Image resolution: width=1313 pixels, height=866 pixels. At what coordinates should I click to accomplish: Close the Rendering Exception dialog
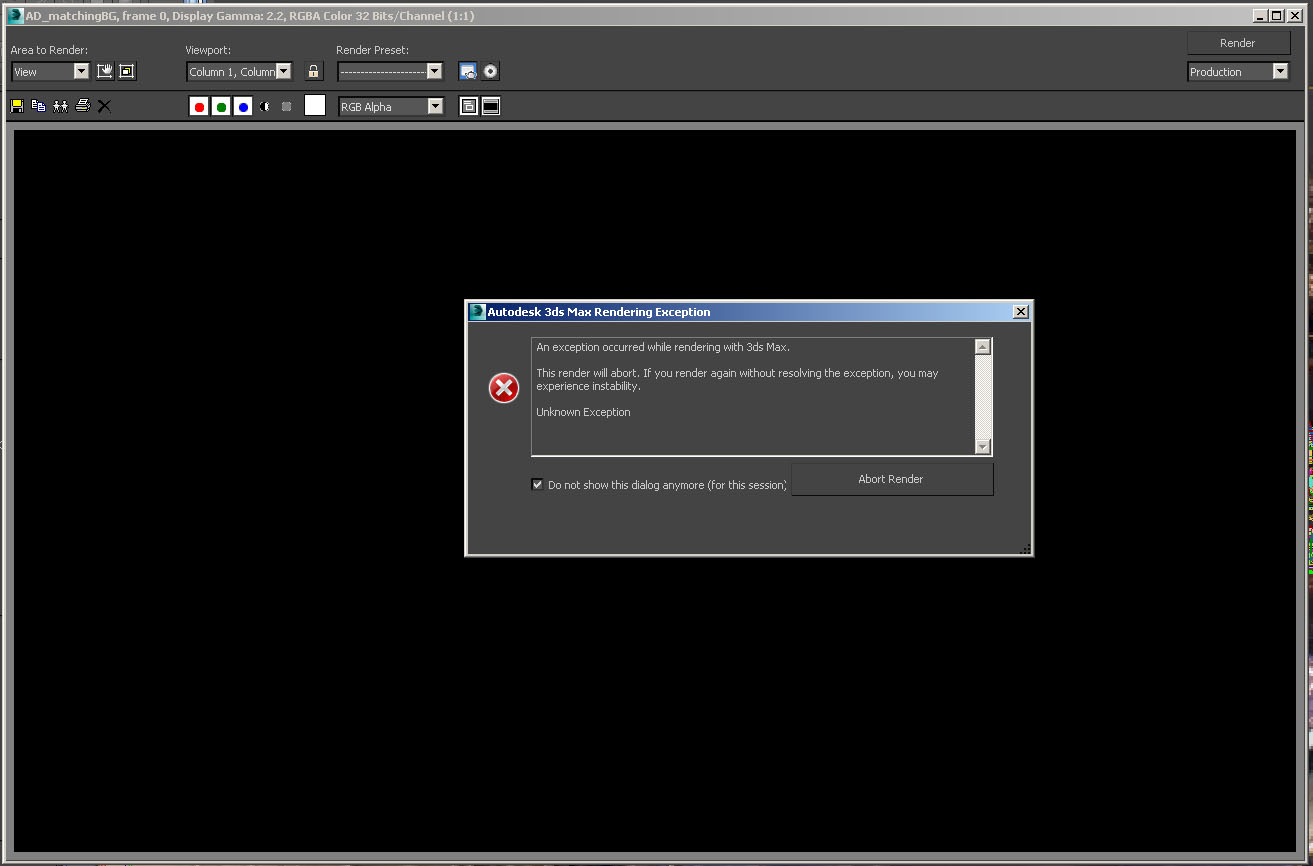point(1021,312)
